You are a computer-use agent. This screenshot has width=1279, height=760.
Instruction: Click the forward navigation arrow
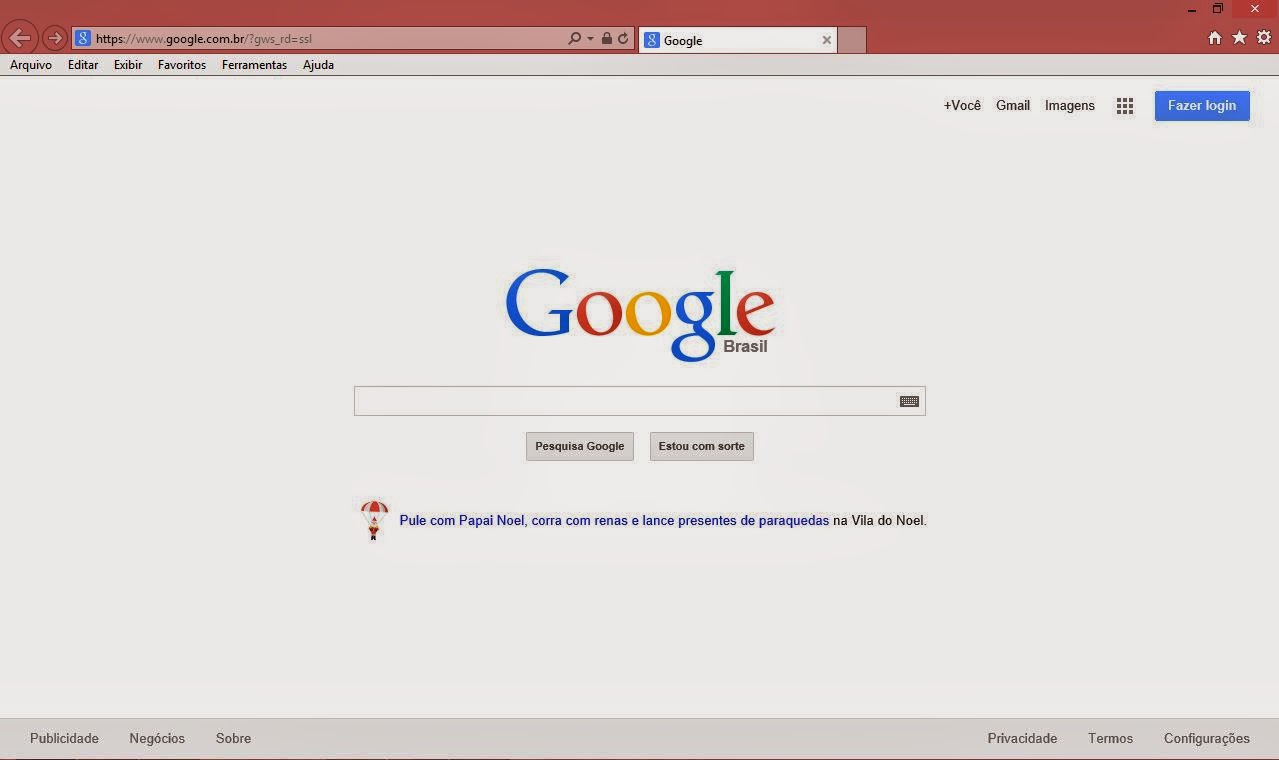[x=54, y=38]
